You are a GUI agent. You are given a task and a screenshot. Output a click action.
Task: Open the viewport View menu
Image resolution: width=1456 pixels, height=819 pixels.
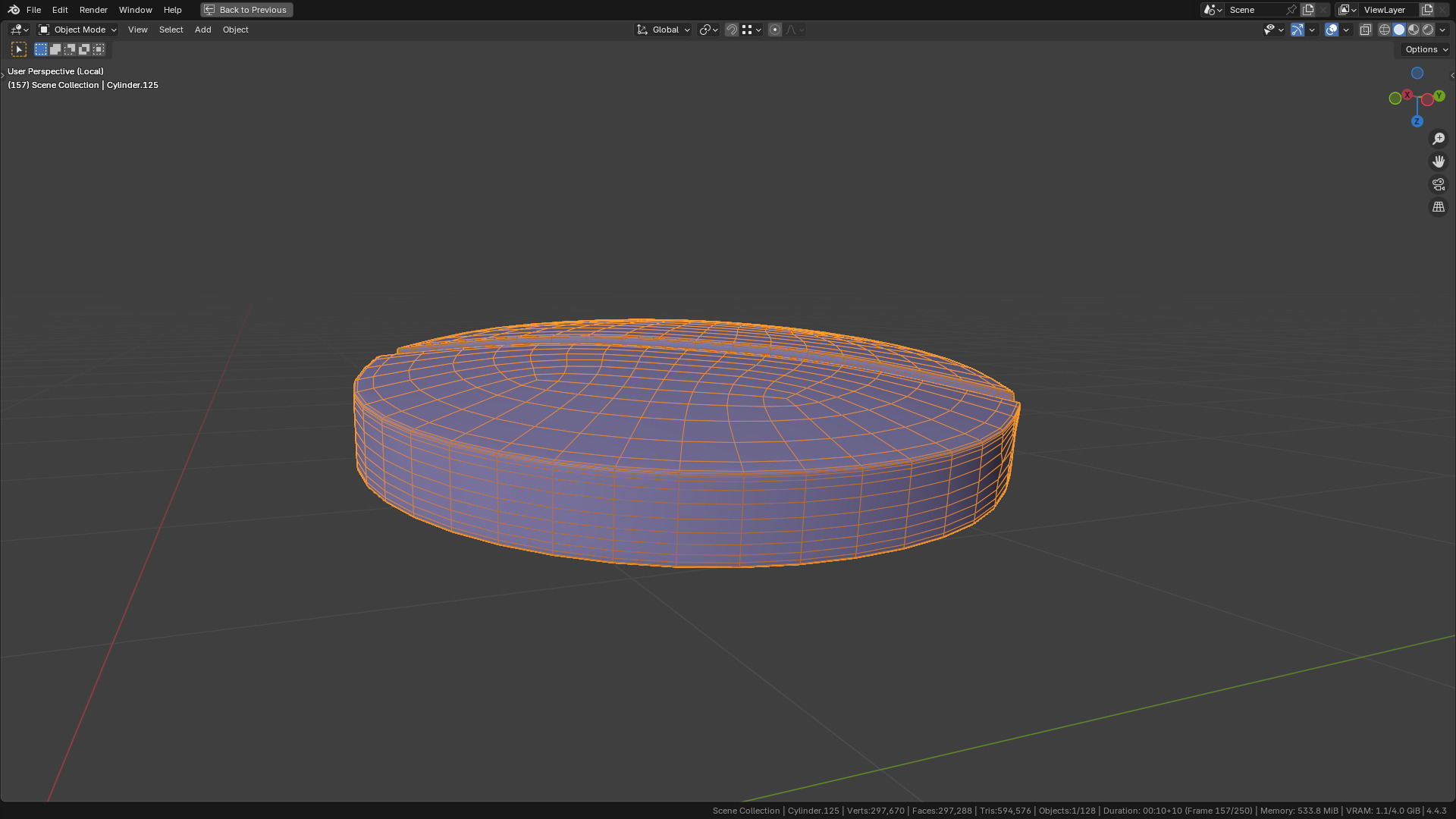click(137, 30)
